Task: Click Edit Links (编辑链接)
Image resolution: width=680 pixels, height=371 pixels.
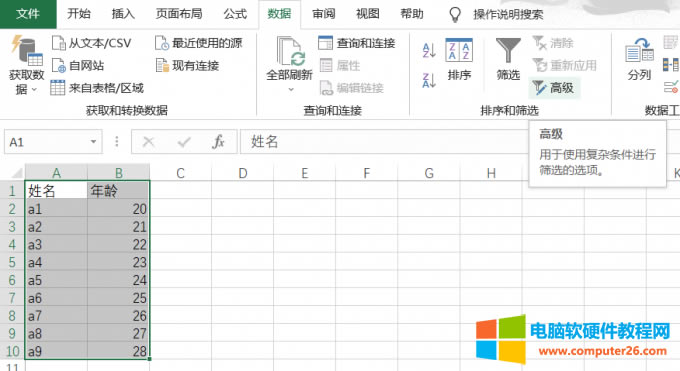Action: coord(352,88)
